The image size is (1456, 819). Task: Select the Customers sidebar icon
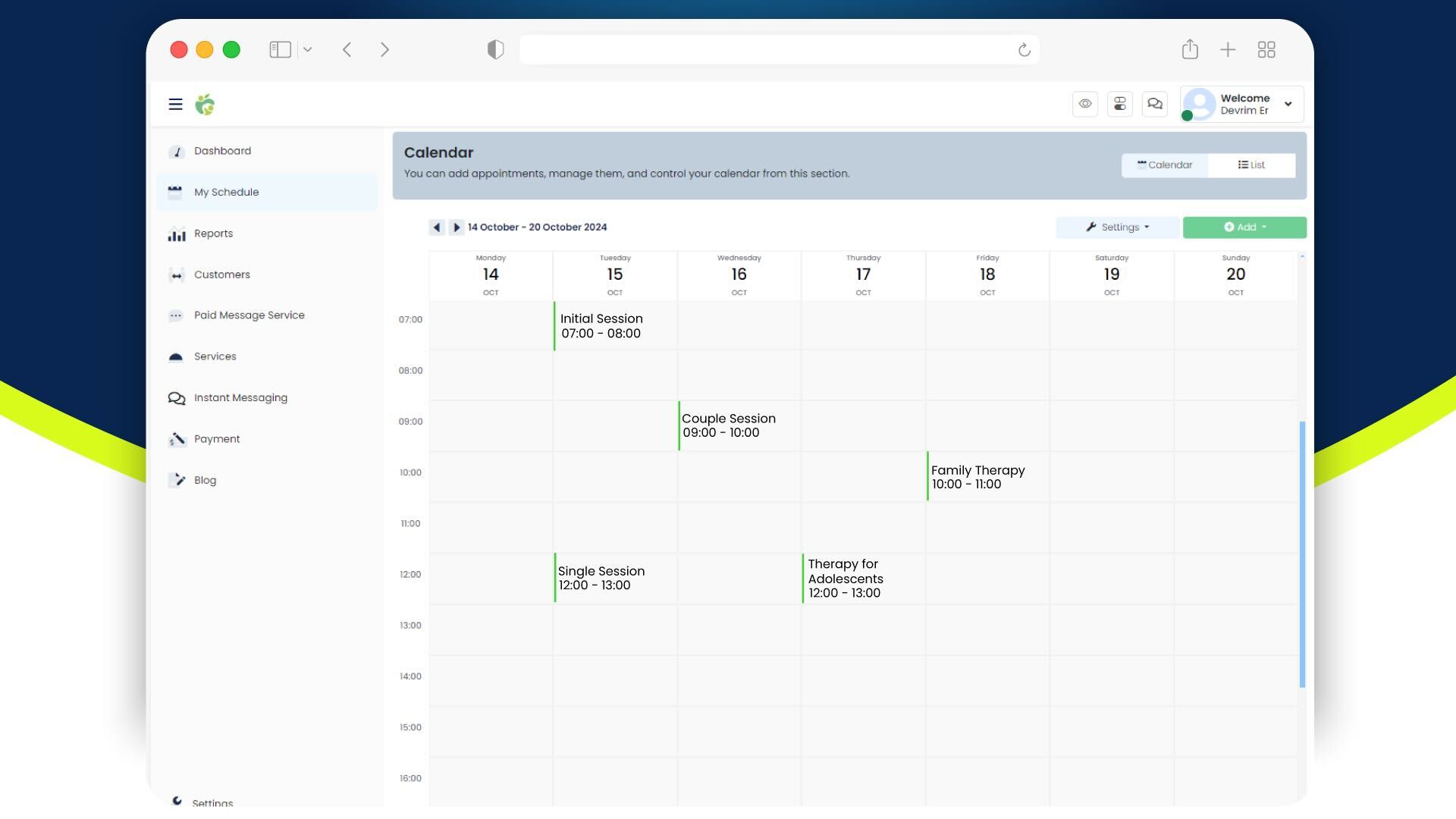click(x=175, y=275)
